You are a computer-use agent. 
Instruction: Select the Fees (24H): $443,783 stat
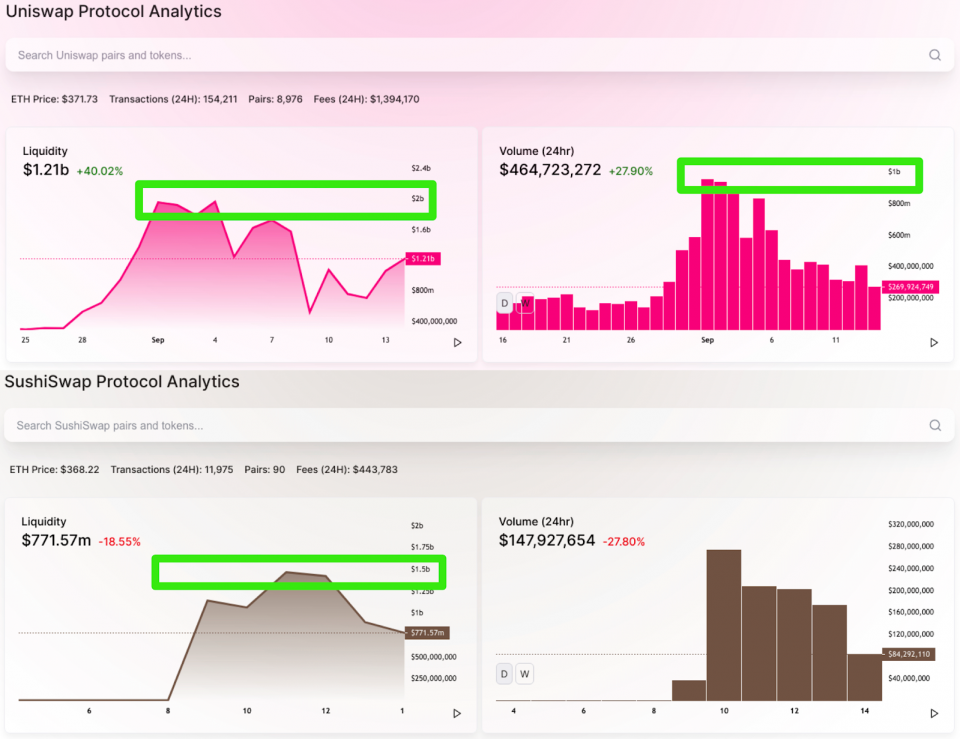tap(347, 470)
